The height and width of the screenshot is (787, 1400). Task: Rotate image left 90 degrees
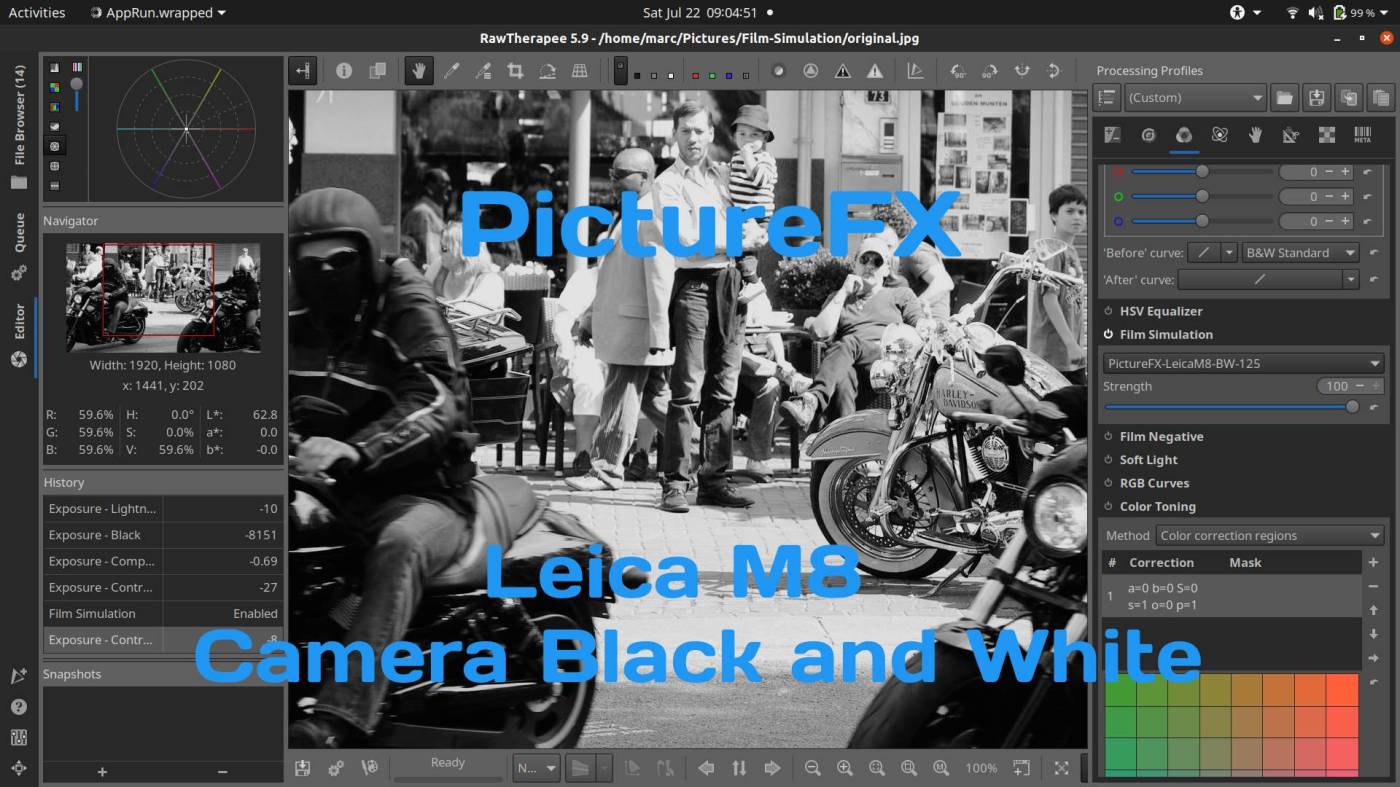(x=958, y=71)
